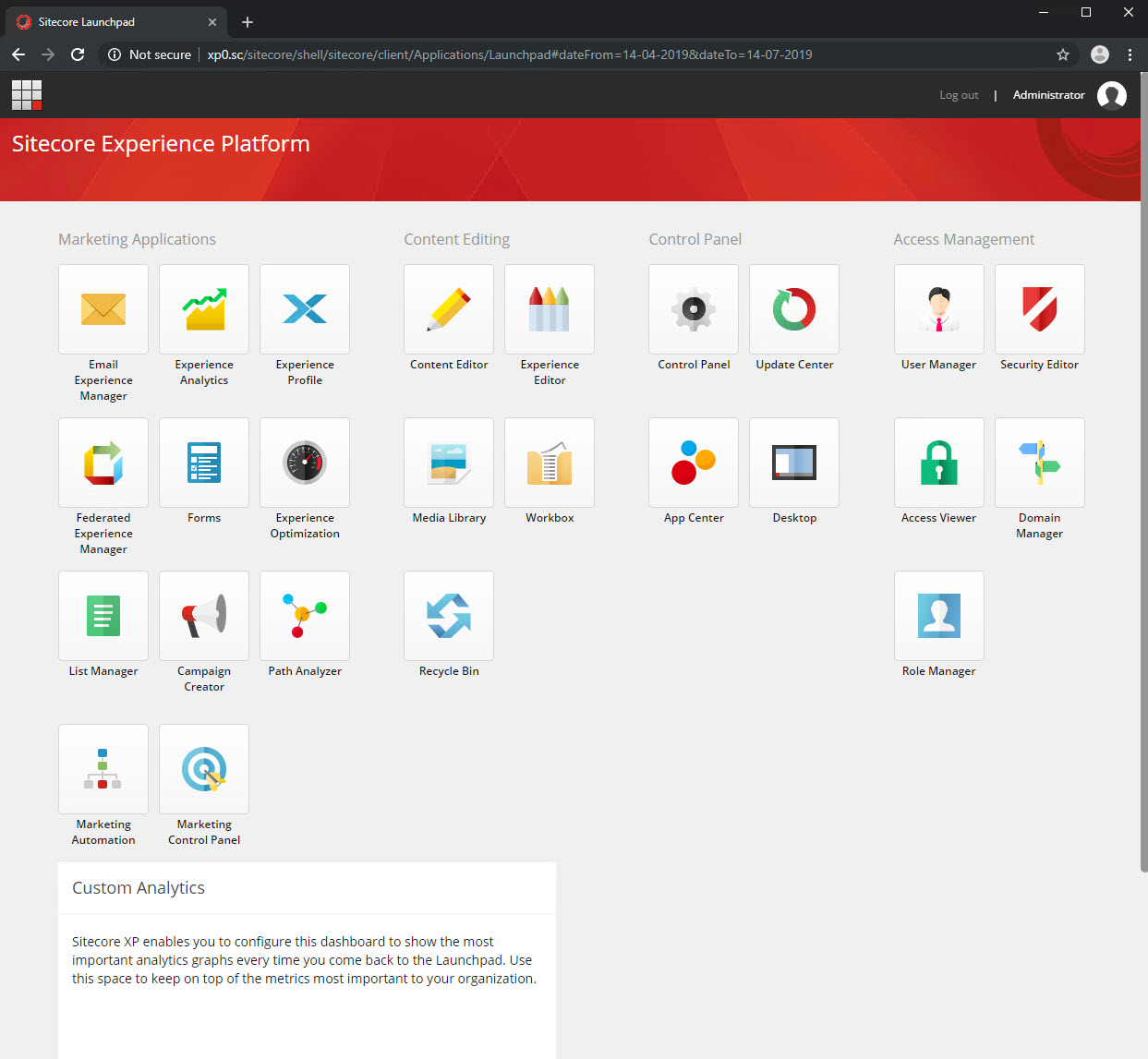Click the Sitecore launchpad grid logo

point(27,95)
